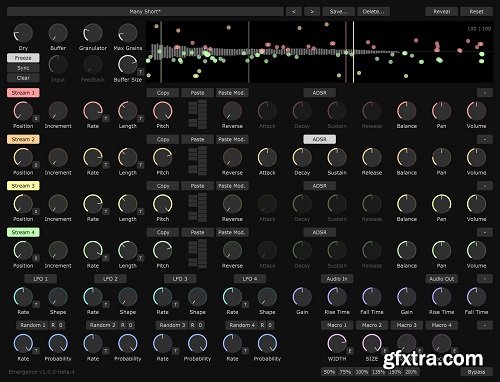This screenshot has width=500, height=382.
Task: Toggle the T button beside Stream 4 Rate
Action: click(106, 258)
